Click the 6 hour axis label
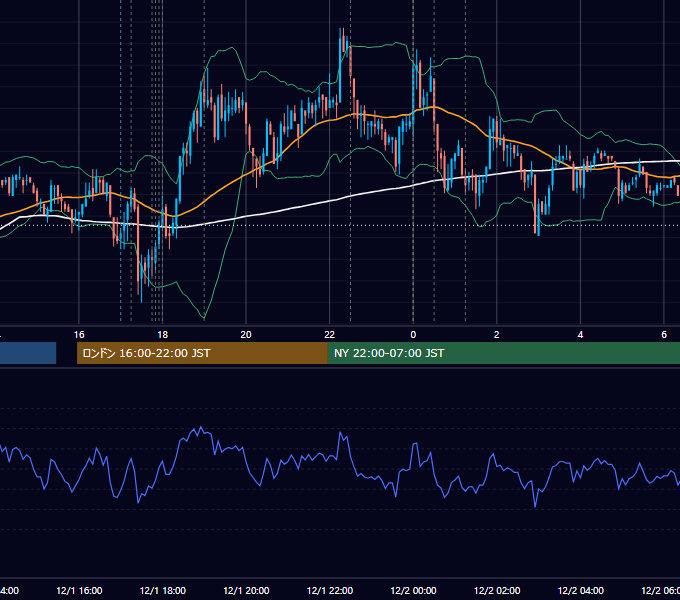The width and height of the screenshot is (680, 600). [664, 335]
